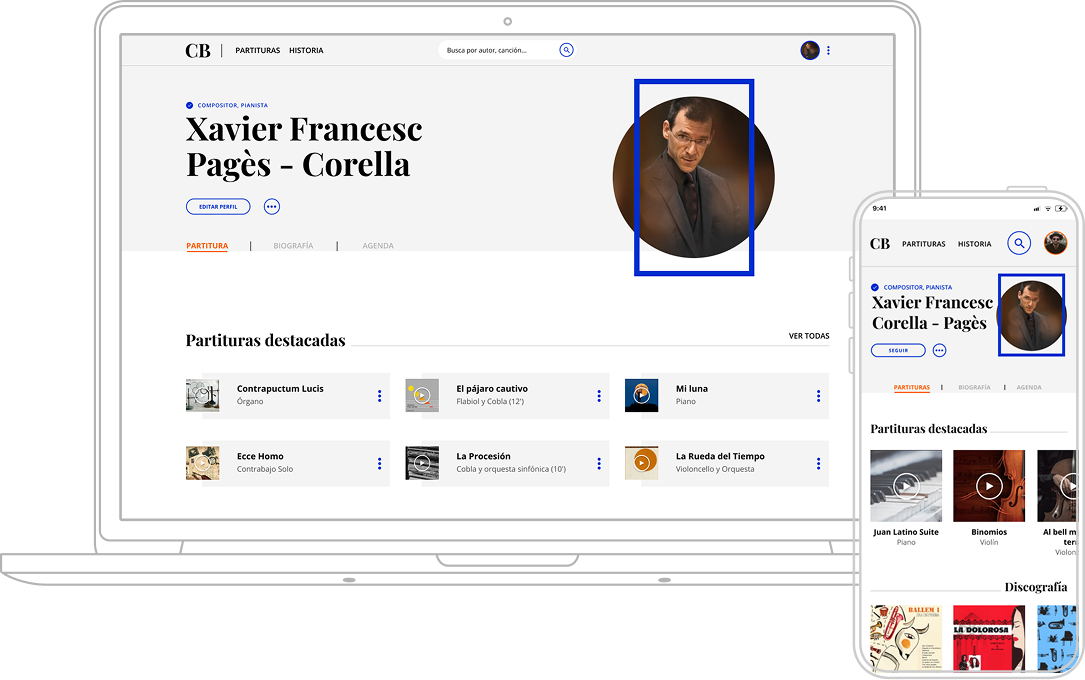
Task: Open the Contrapuctum Lucis title
Action: (280, 389)
